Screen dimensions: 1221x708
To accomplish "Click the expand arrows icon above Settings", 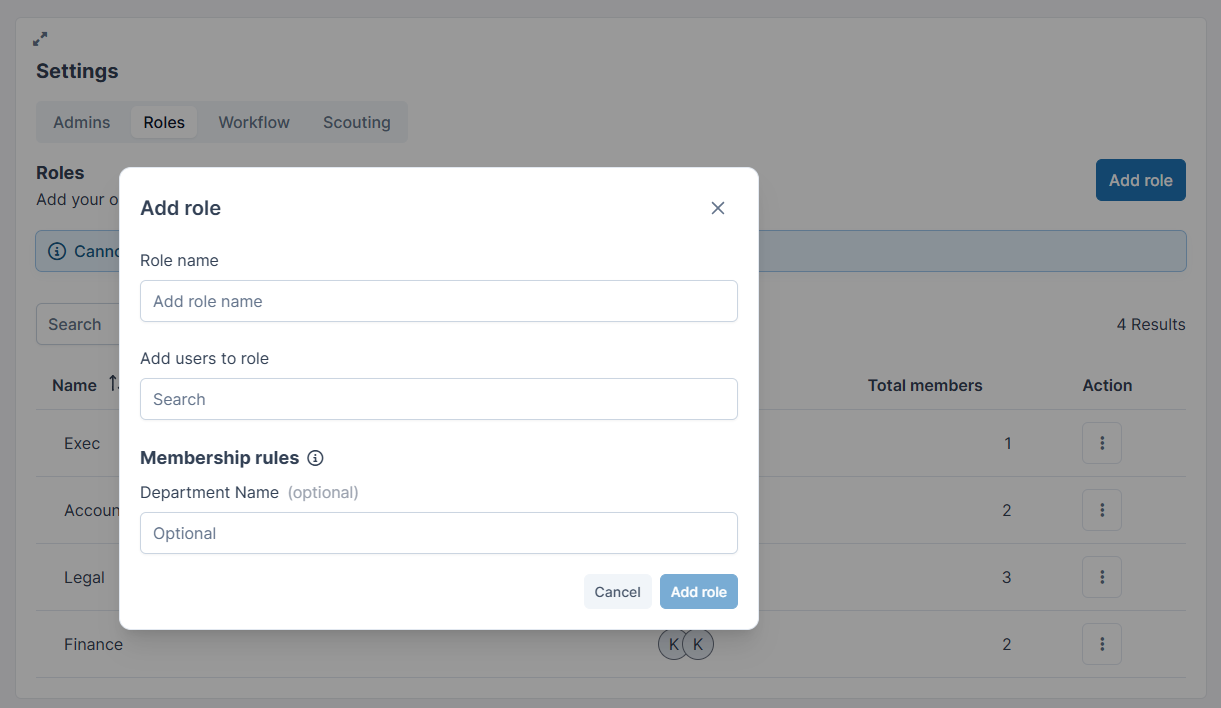I will [x=40, y=39].
